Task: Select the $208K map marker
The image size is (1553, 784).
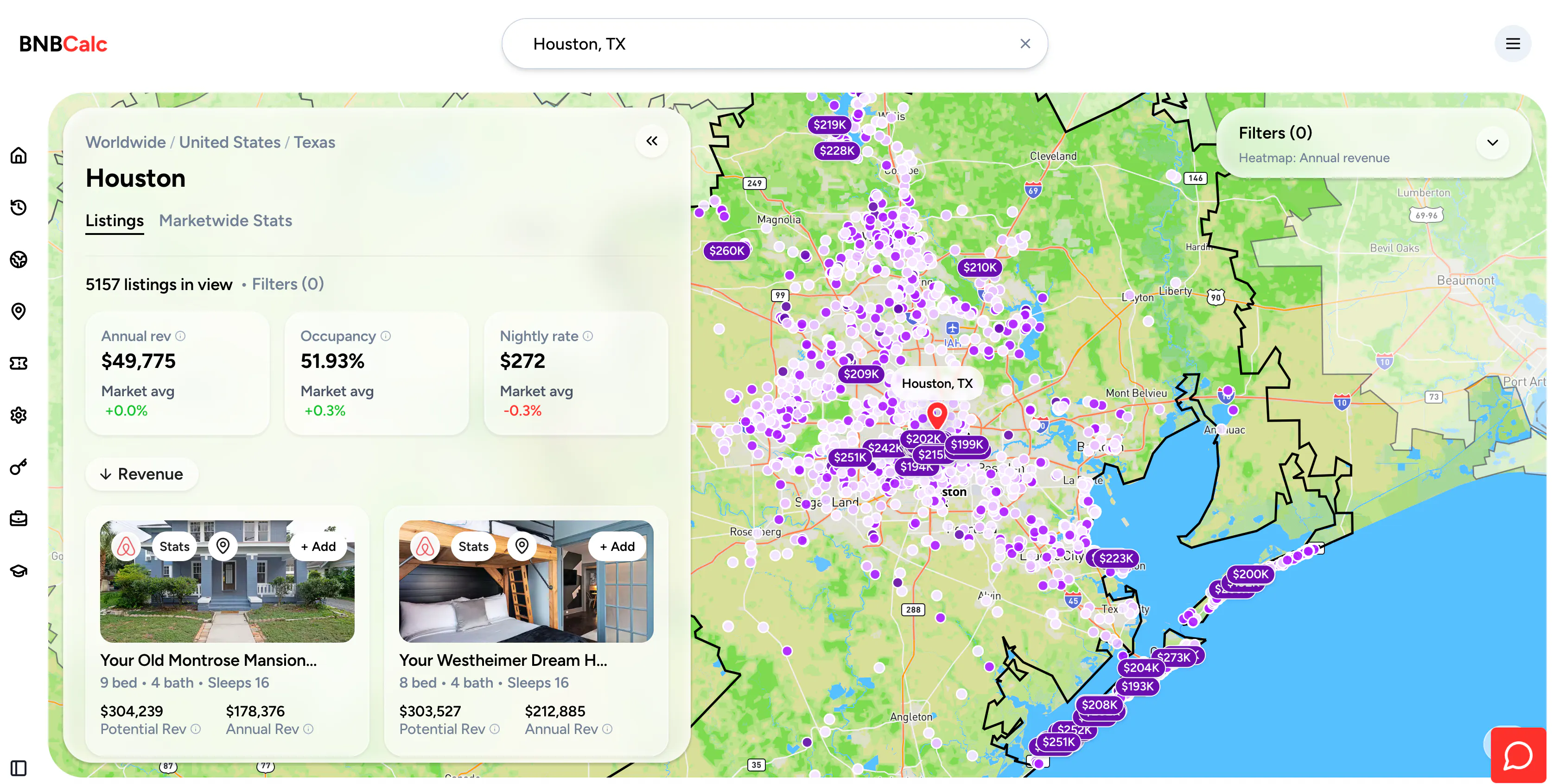Action: [x=1099, y=704]
